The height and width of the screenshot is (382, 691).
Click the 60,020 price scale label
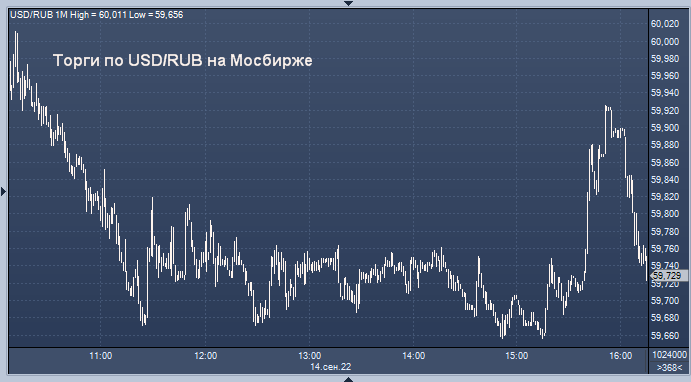(x=665, y=24)
